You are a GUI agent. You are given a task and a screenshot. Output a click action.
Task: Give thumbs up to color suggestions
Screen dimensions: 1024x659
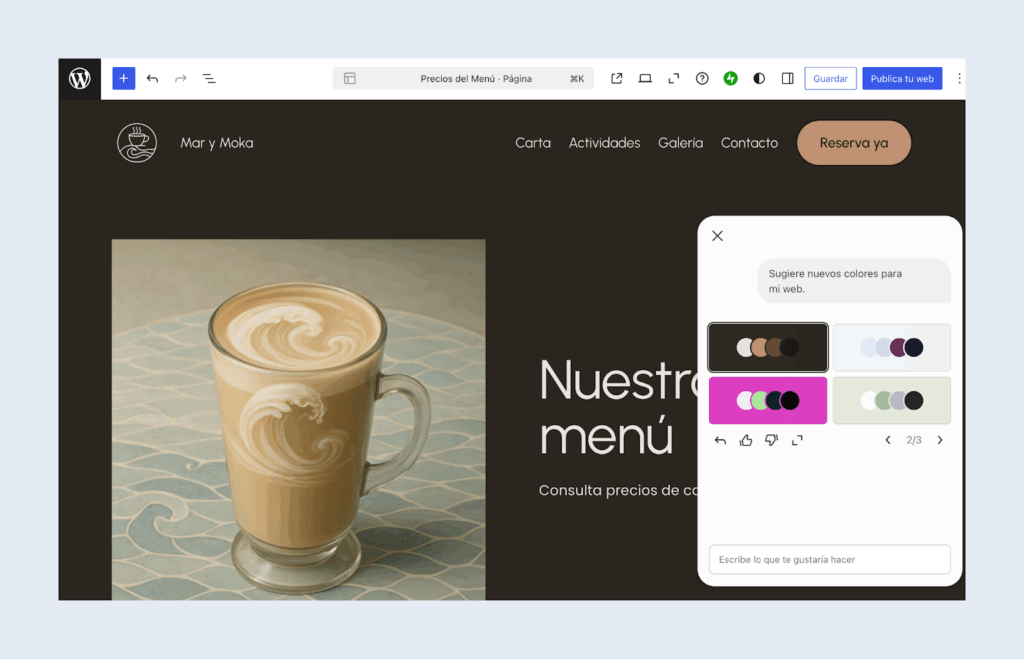tap(746, 440)
